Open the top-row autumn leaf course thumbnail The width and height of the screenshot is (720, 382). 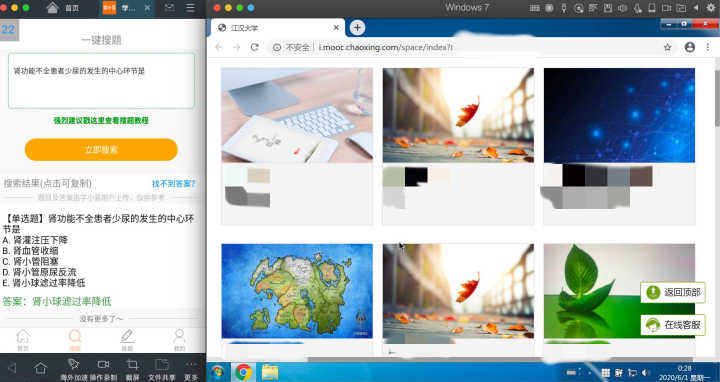458,115
